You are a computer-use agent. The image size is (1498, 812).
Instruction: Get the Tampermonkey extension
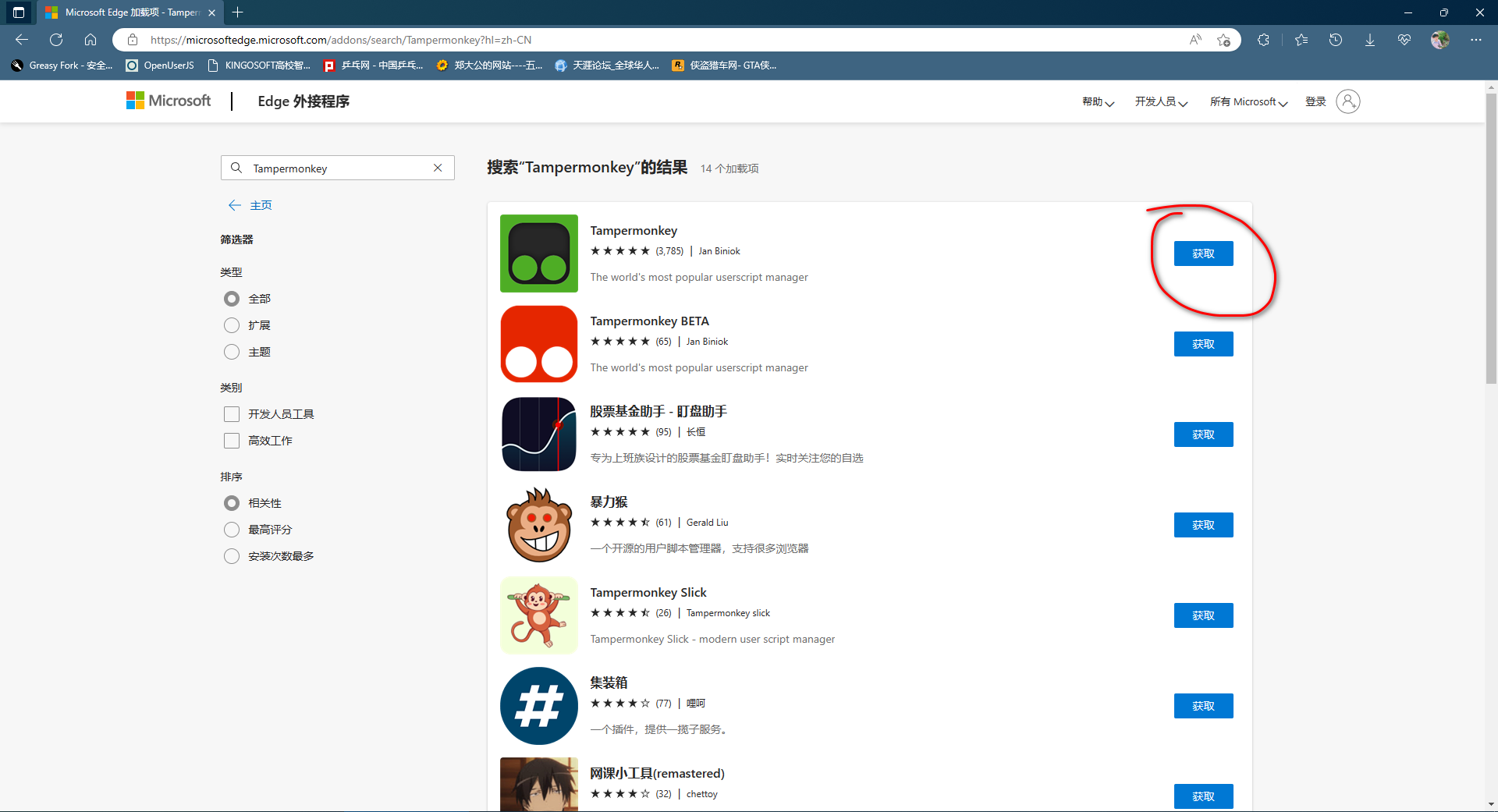[1203, 254]
